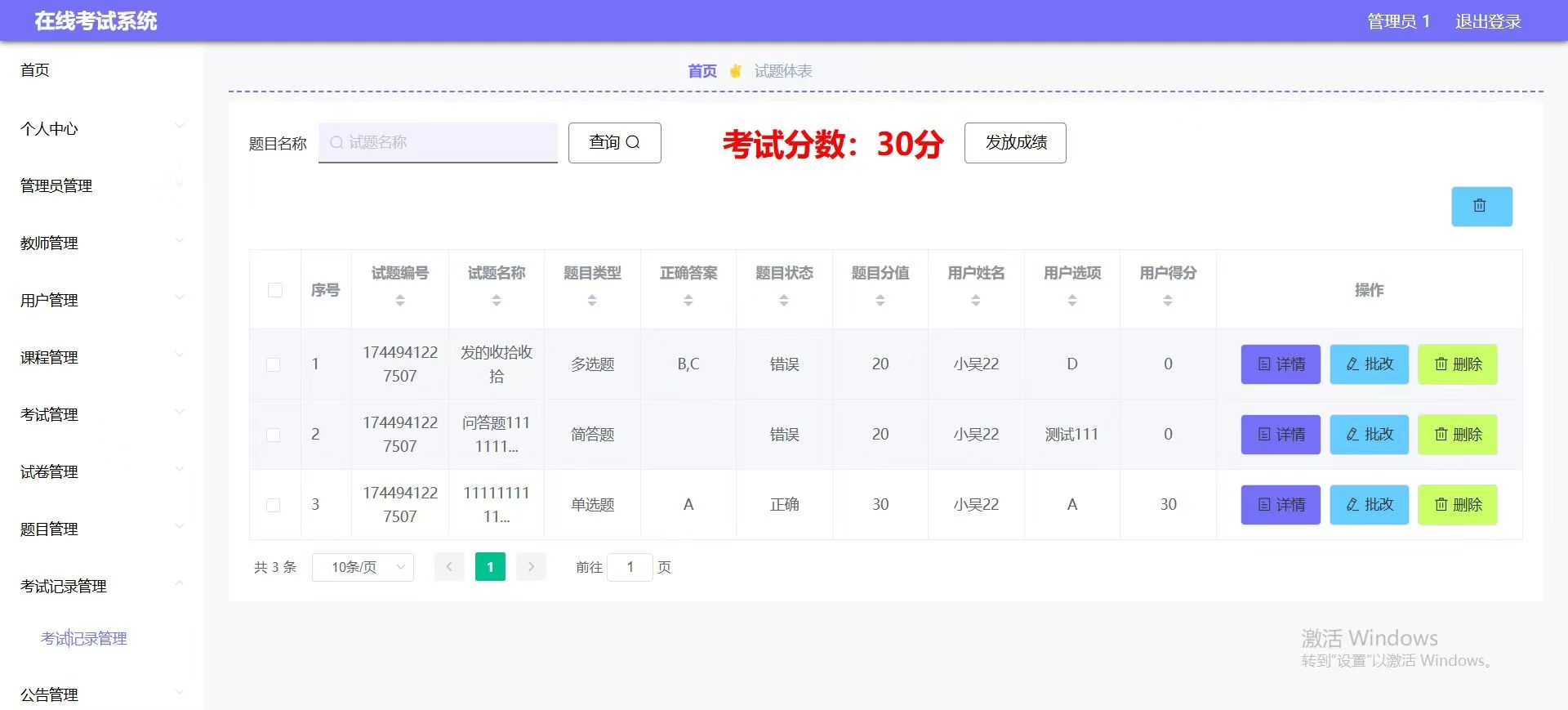Screen dimensions: 1568x710
Task: Expand 个人中心 sidebar menu
Action: coord(102,128)
